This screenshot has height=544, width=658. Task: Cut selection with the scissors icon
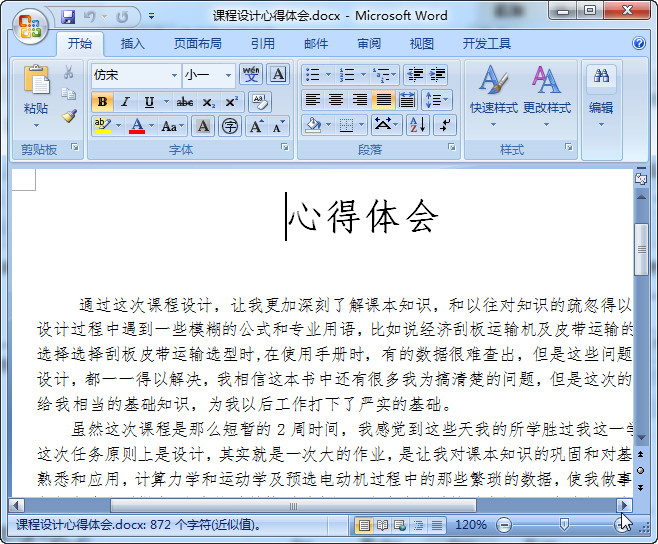click(68, 72)
